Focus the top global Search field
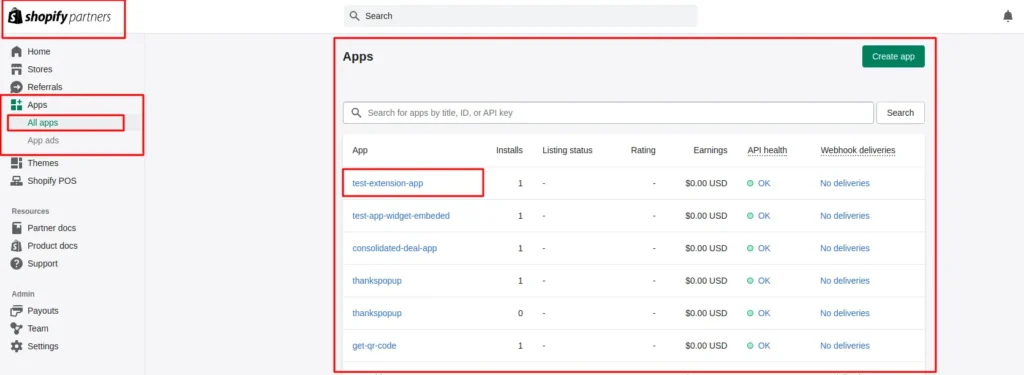The width and height of the screenshot is (1024, 375). coord(520,16)
